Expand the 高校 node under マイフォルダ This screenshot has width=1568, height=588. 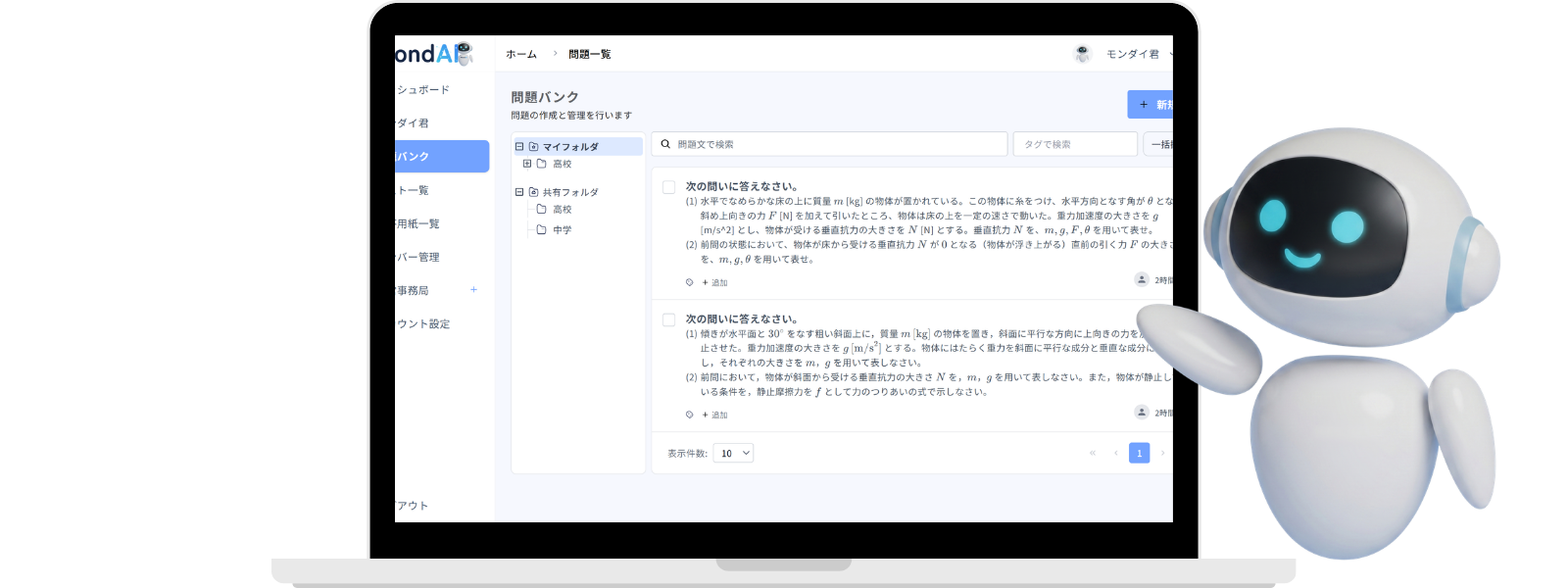[x=527, y=164]
